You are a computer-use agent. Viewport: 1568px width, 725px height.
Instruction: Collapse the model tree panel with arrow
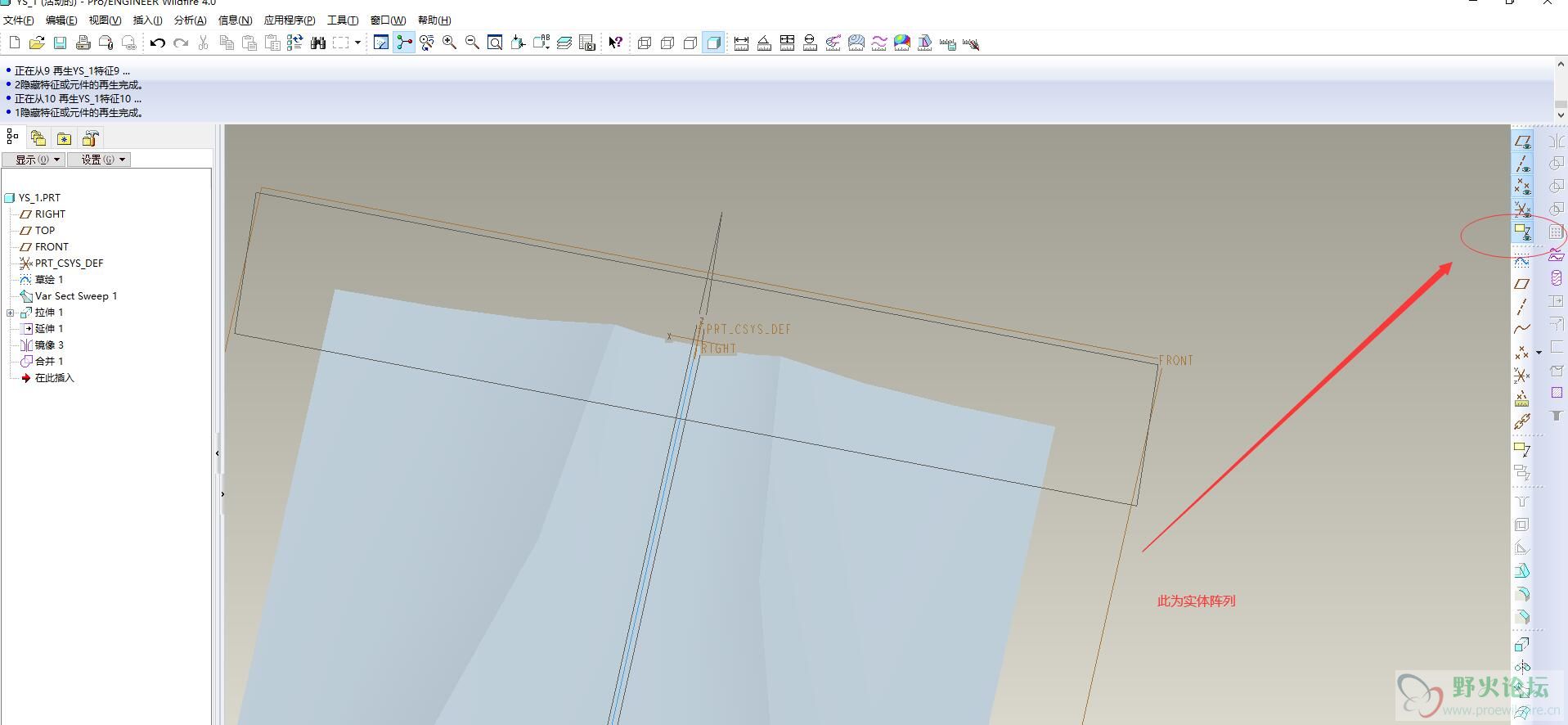[217, 453]
